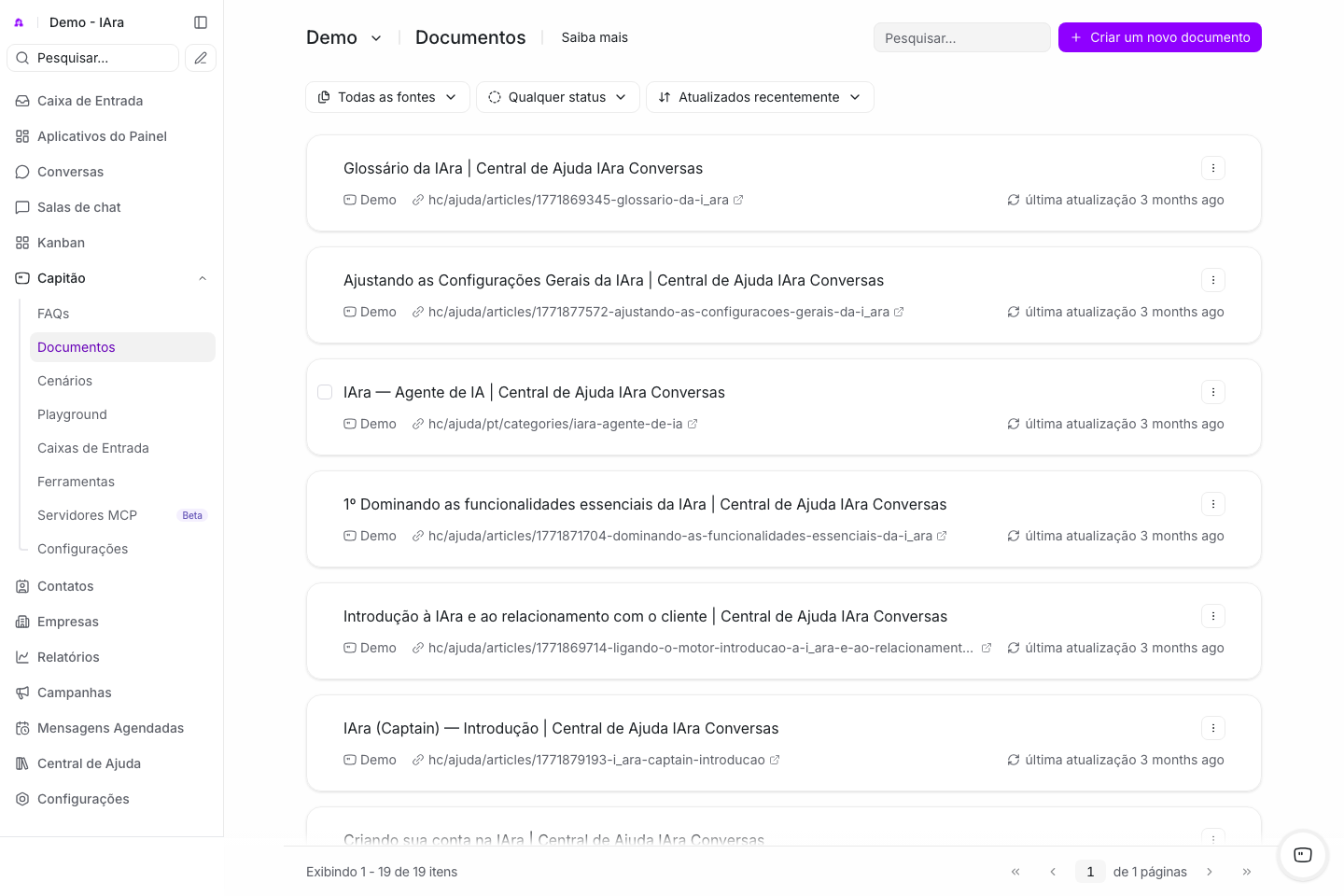
Task: Follow the Saiba mais link
Action: point(595,37)
